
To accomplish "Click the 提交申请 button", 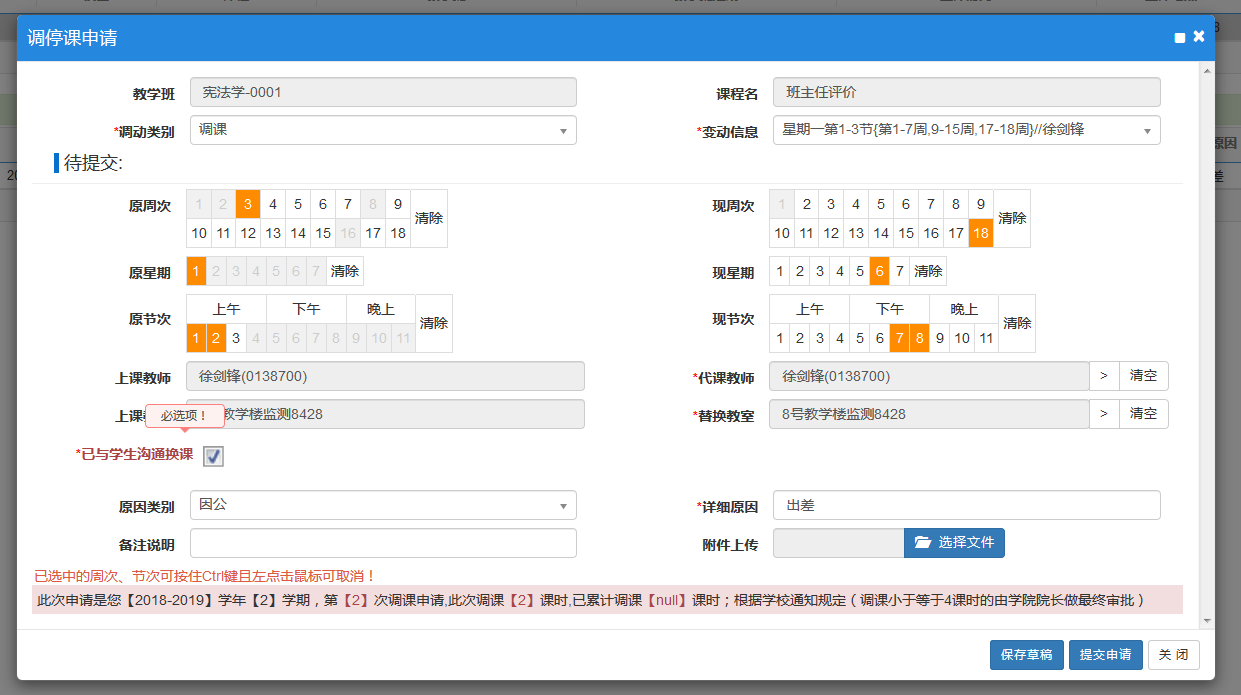I will point(1105,655).
